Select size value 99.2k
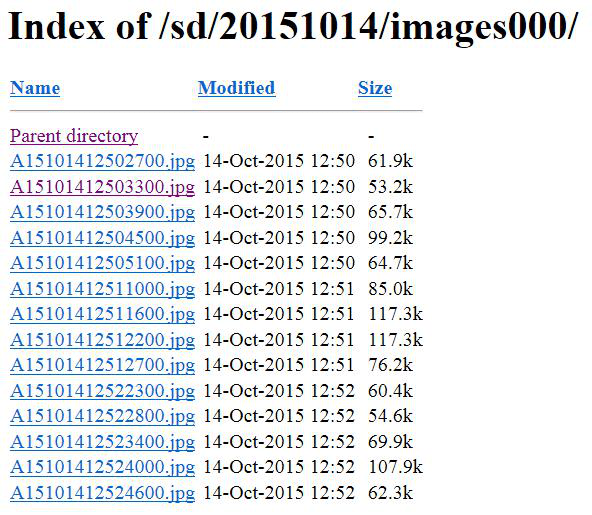 390,238
